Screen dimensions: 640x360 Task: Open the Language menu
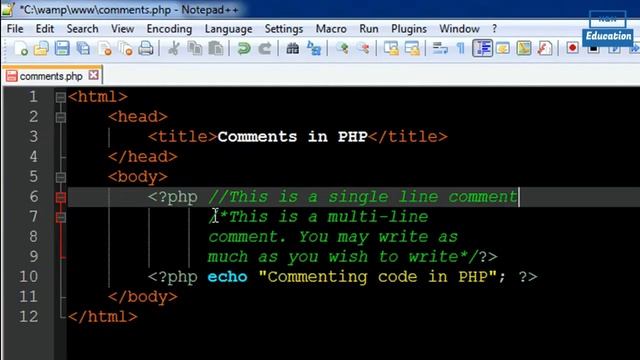pos(228,29)
